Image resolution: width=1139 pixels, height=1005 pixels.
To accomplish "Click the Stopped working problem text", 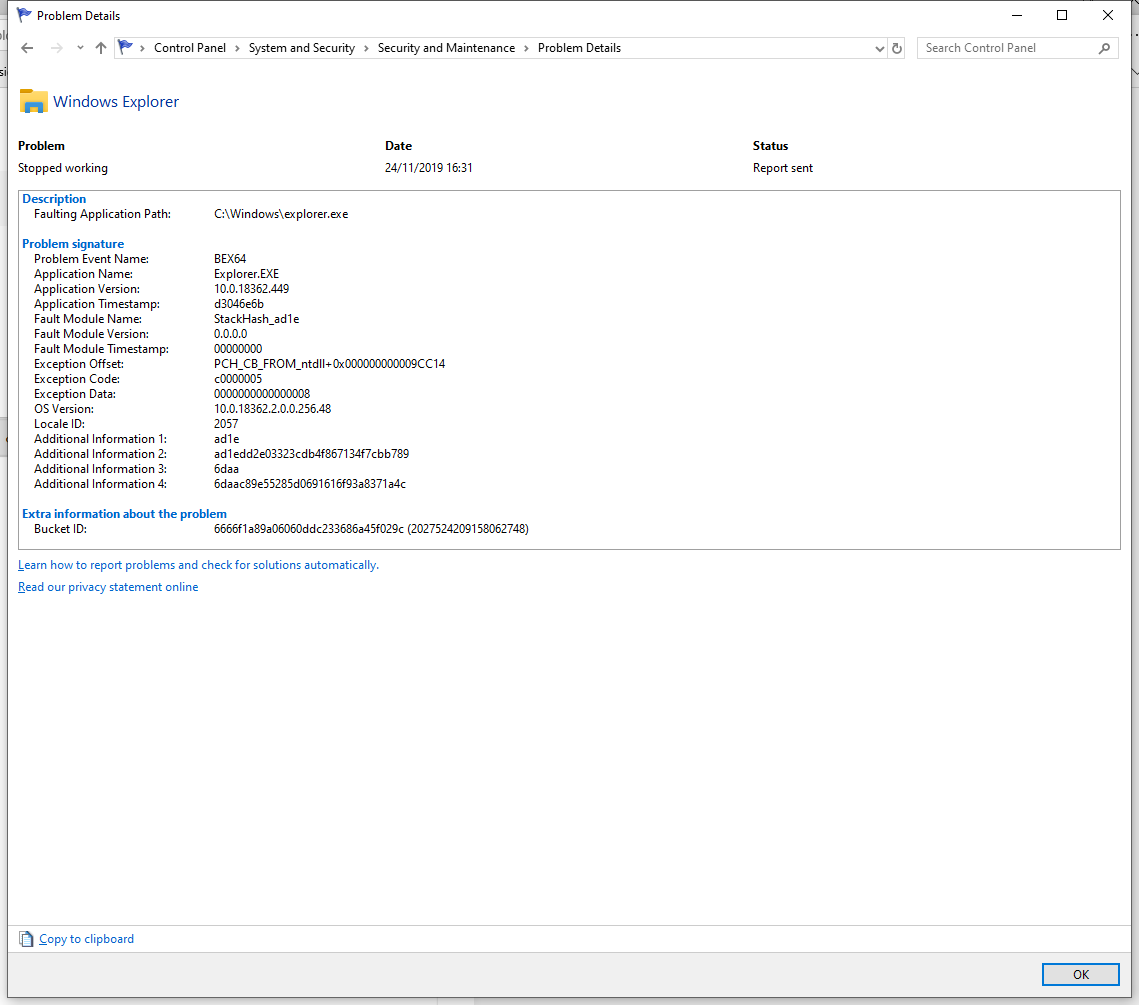I will [62, 168].
